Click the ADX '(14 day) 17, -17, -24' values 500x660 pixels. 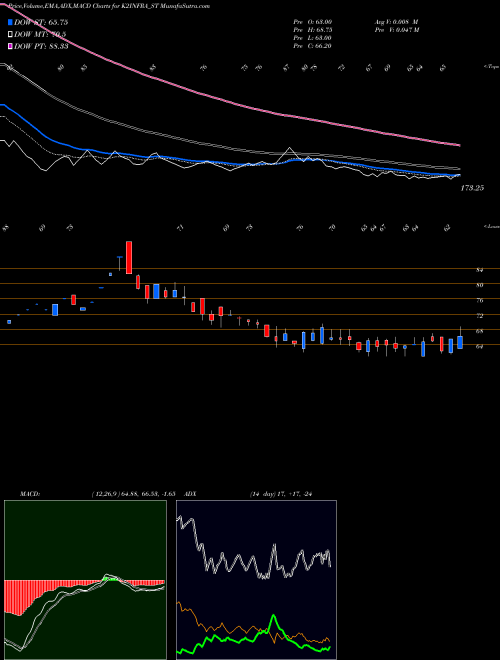pos(283,493)
